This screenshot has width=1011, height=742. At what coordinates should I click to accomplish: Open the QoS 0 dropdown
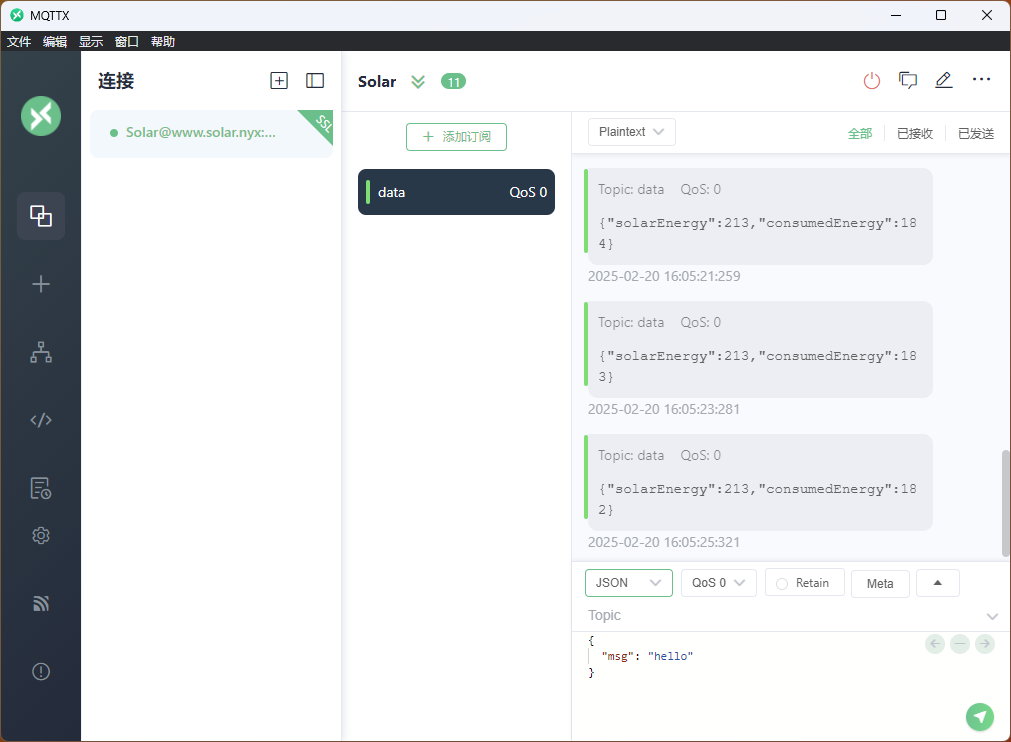click(x=718, y=583)
